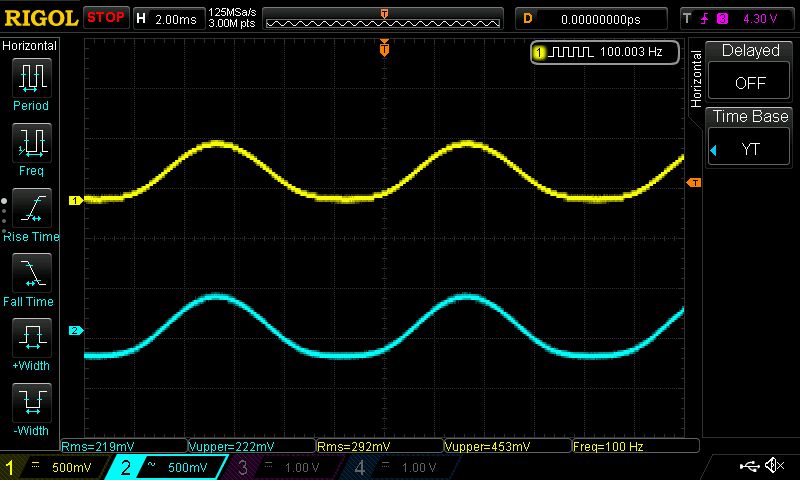Image resolution: width=800 pixels, height=480 pixels.
Task: Click the 4.30 V trigger level readout
Action: tap(760, 19)
